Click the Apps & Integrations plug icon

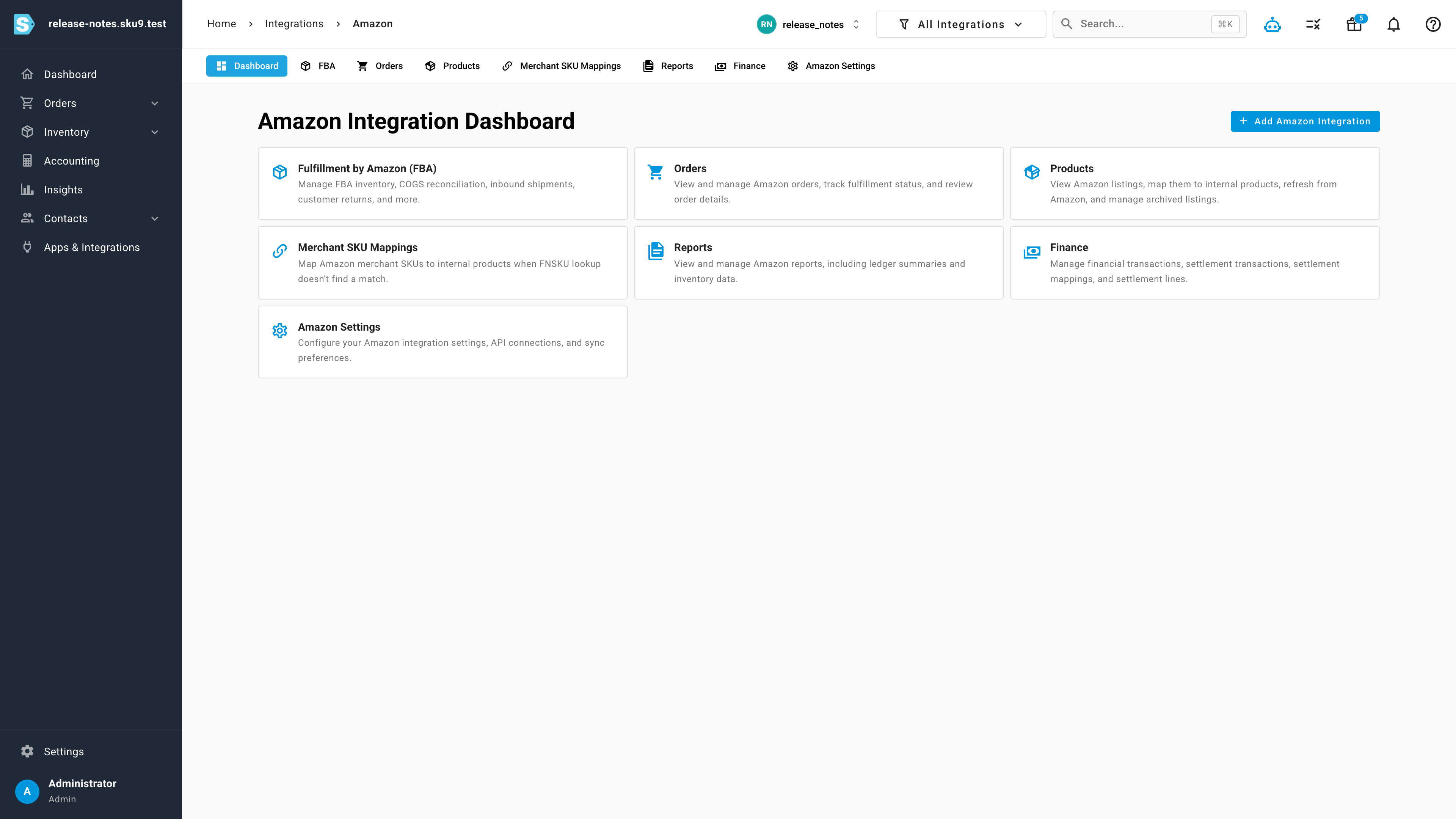(27, 247)
